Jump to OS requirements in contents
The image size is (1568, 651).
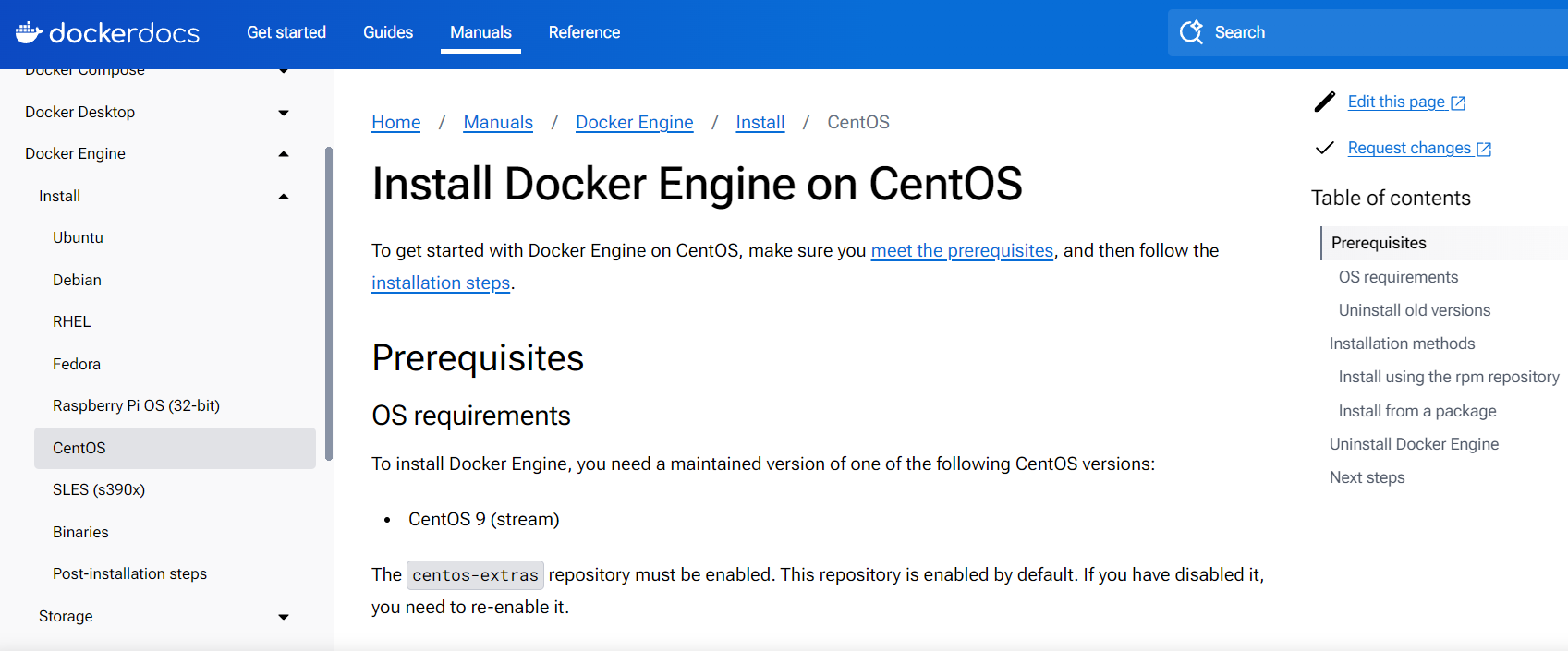[x=1398, y=277]
